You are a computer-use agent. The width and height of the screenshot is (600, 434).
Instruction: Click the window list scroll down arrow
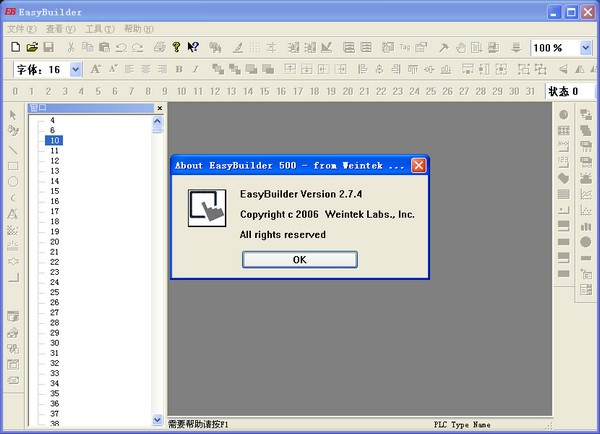point(157,420)
